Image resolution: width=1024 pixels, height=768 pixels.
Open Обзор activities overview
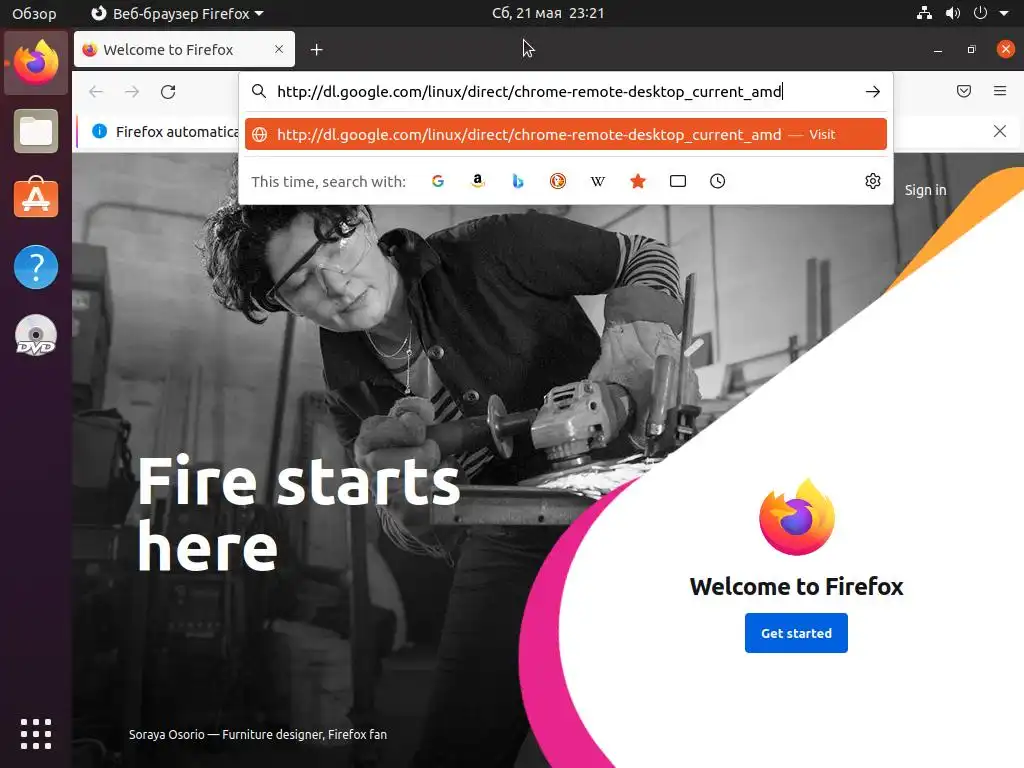pos(34,13)
